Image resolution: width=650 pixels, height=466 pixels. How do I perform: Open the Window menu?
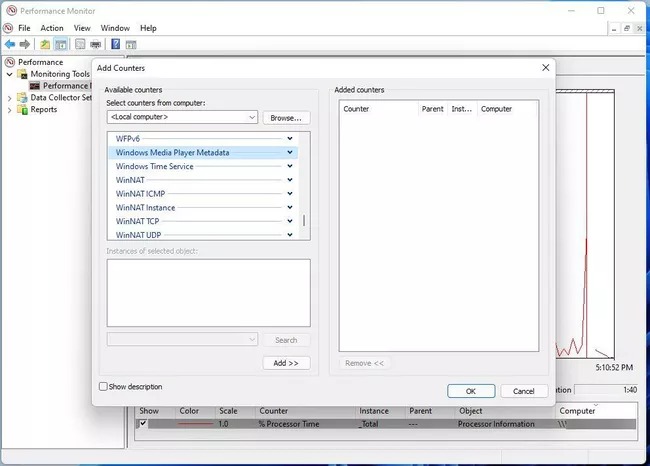pyautogui.click(x=115, y=28)
